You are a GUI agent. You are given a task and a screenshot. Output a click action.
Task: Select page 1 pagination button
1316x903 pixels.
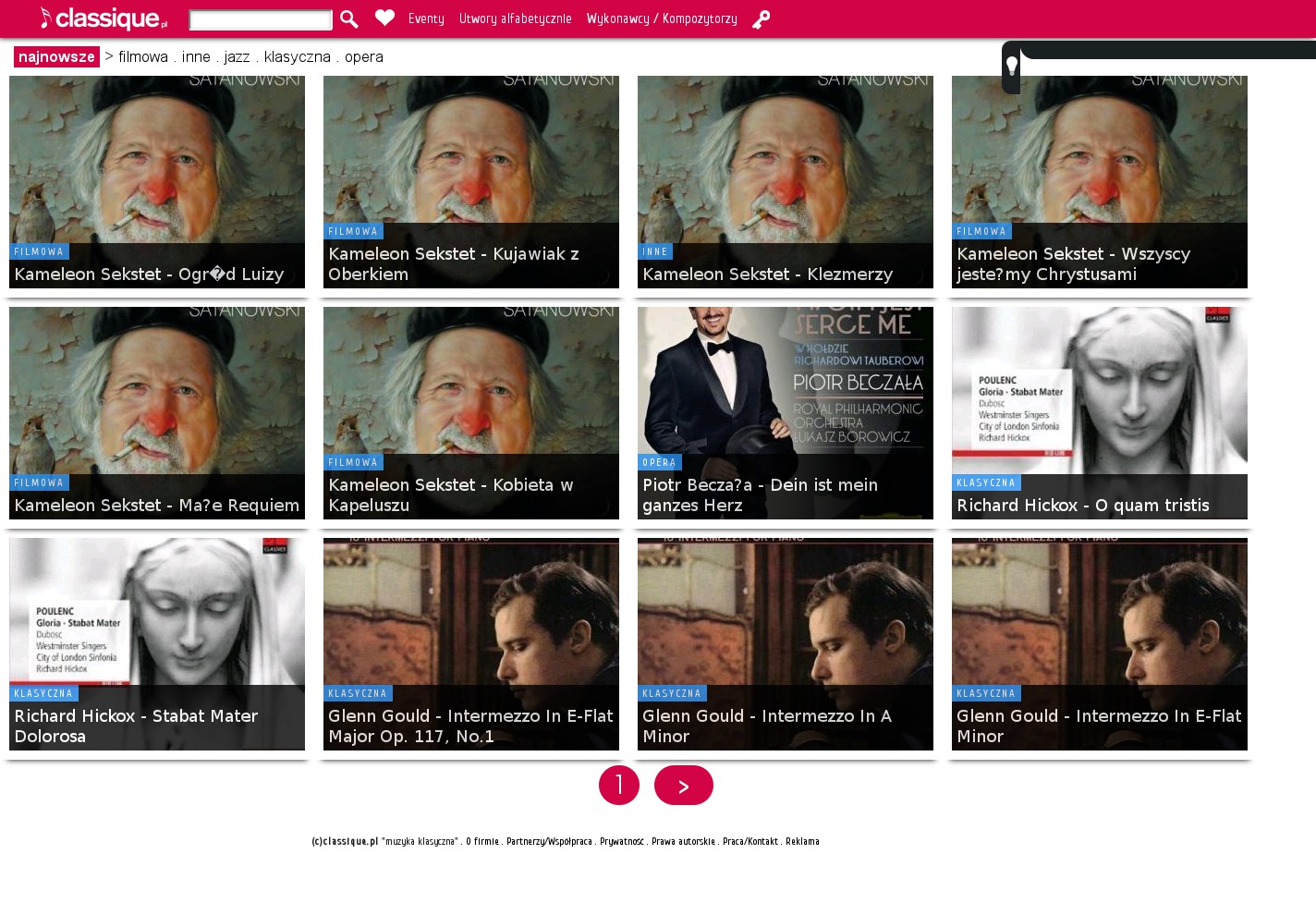point(619,786)
